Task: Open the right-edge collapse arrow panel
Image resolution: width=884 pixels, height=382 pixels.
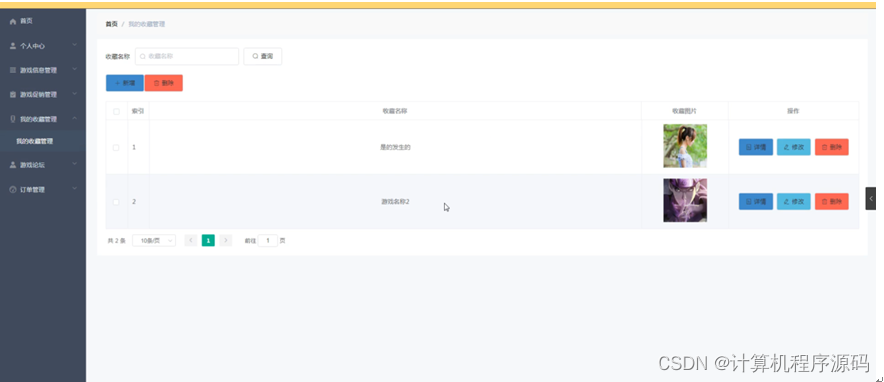Action: pos(870,198)
